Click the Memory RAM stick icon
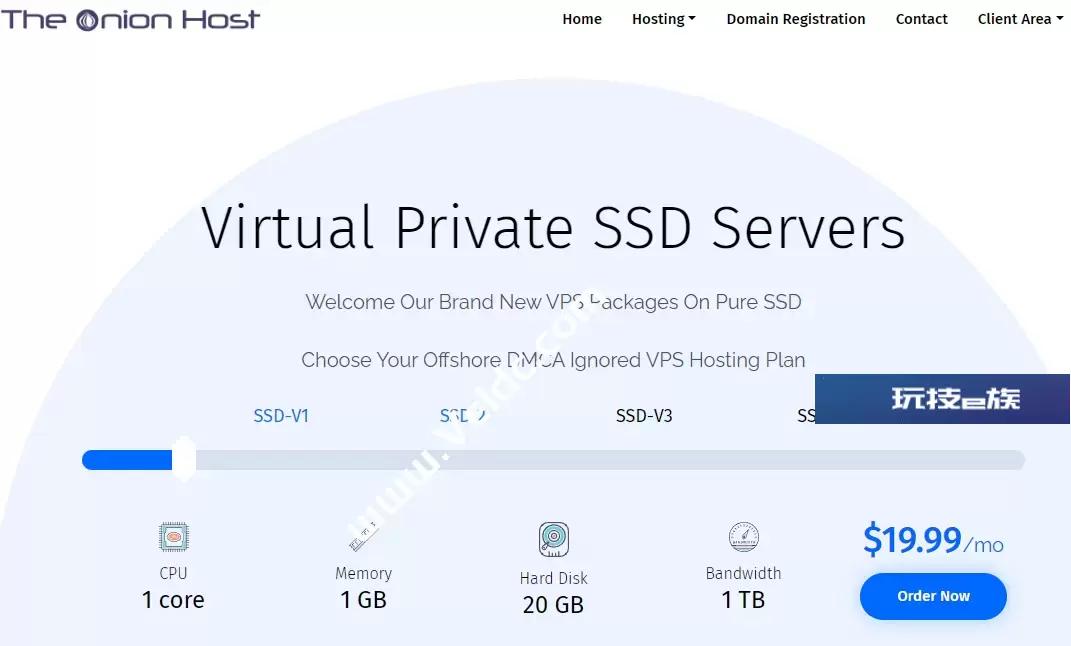1071x646 pixels. pyautogui.click(x=362, y=539)
